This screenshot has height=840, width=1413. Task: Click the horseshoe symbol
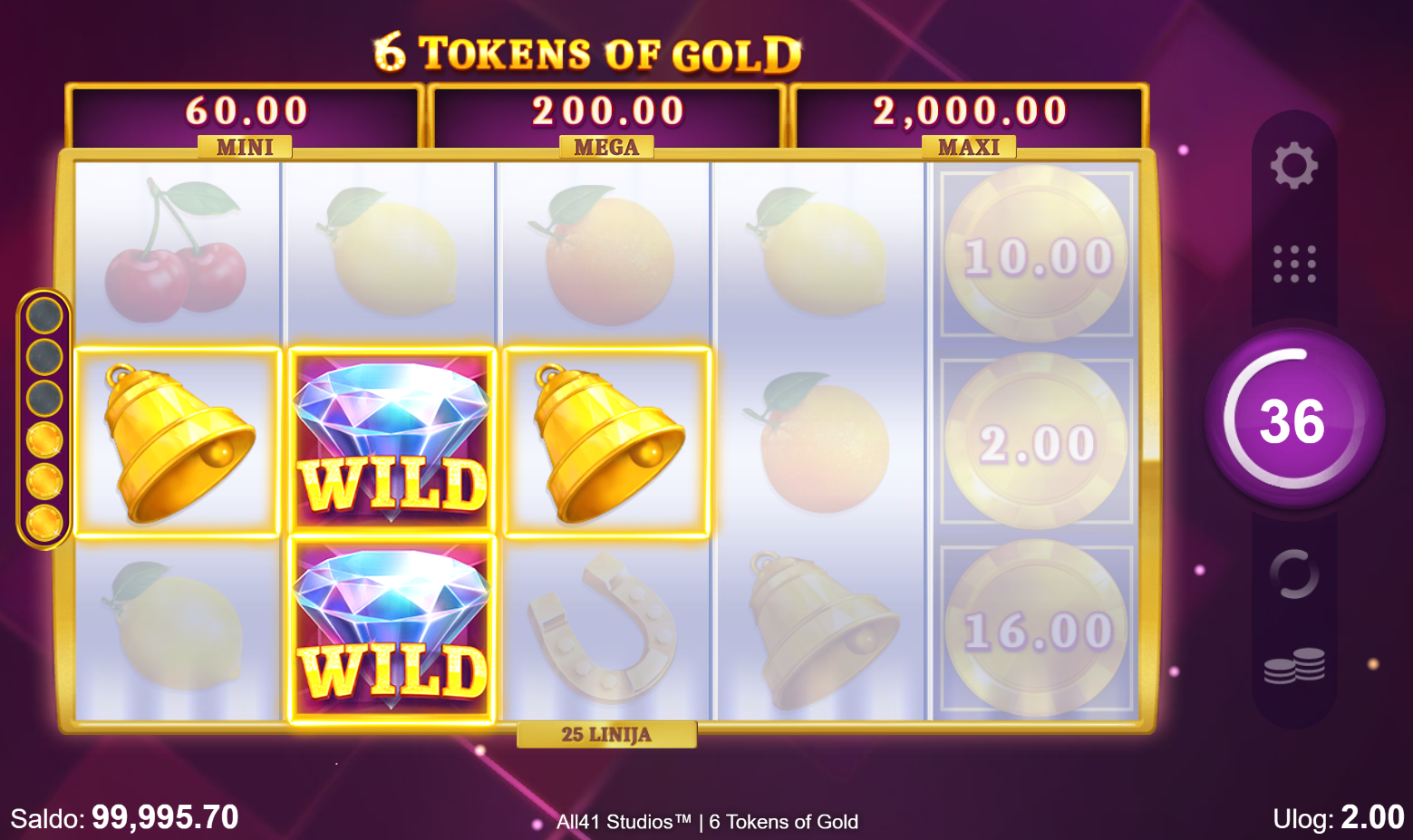[605, 629]
